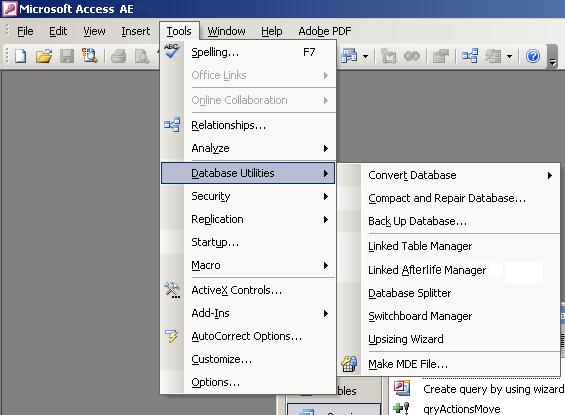Click the AutoCorrect lightning icon in menu
565x415 pixels.
[171, 336]
